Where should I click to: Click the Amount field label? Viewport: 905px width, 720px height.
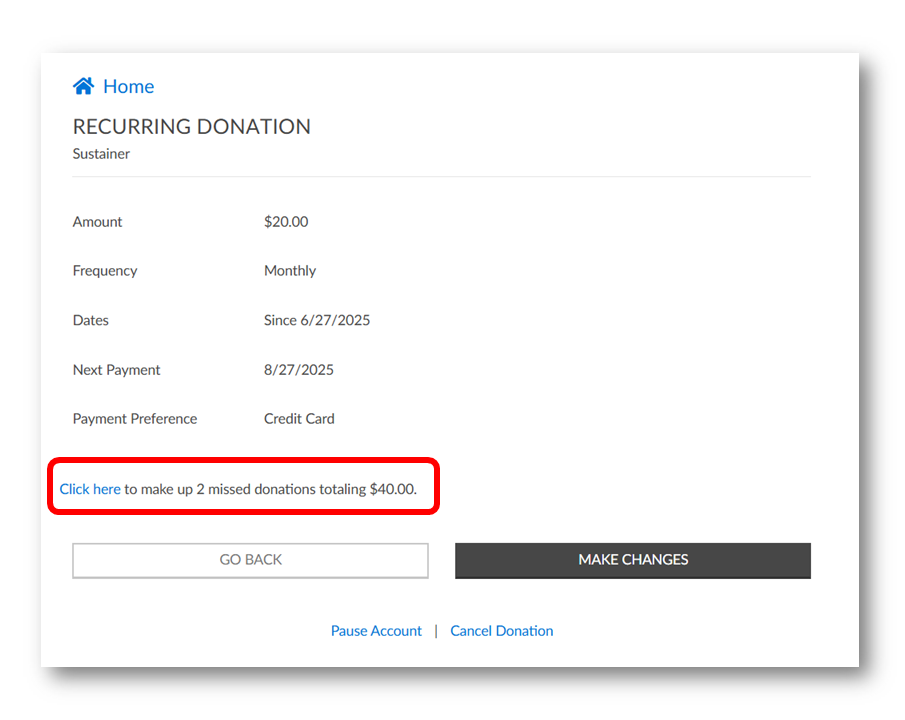98,222
